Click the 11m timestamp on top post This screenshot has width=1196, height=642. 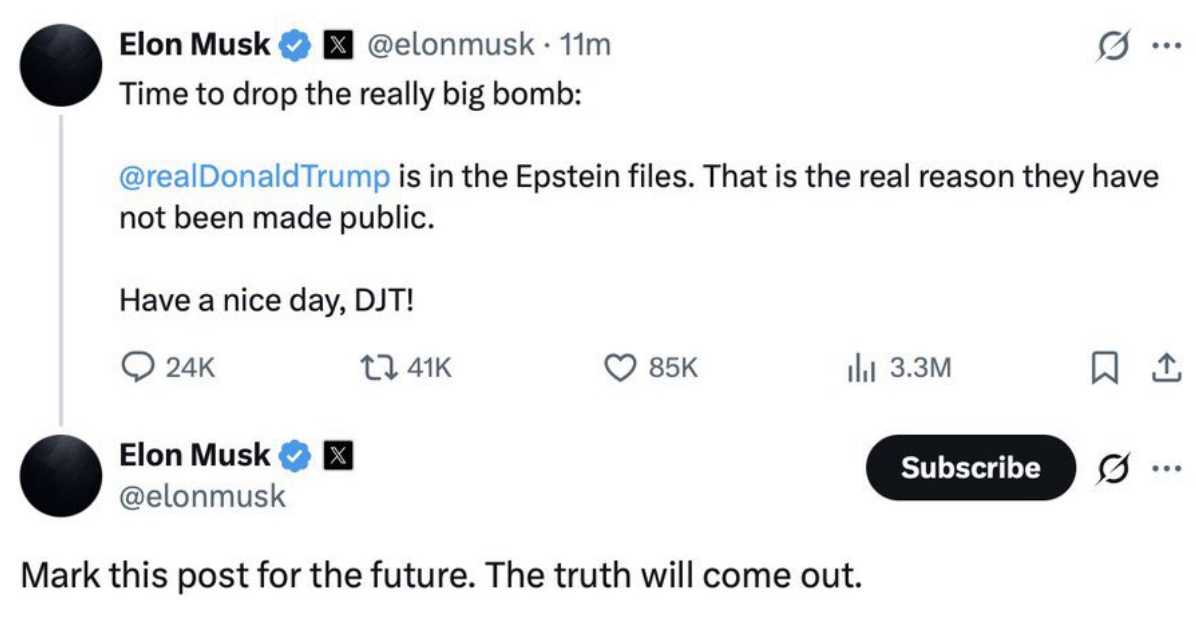[x=586, y=45]
